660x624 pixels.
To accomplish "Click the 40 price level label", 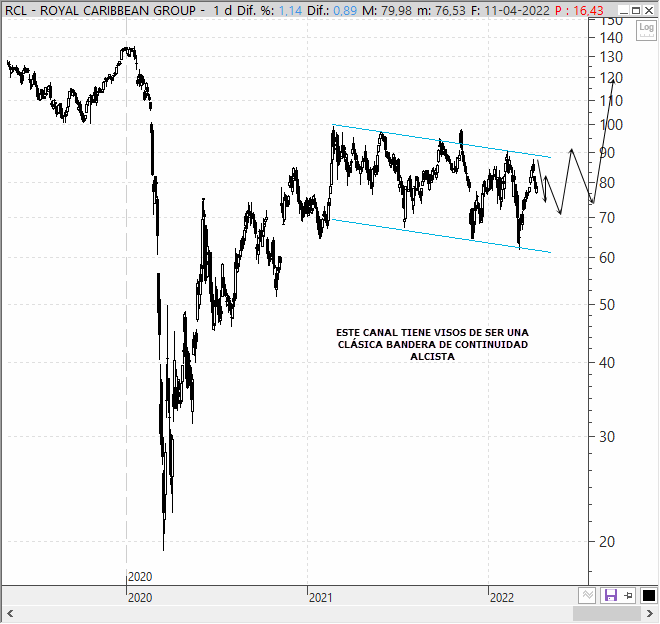I will (607, 363).
